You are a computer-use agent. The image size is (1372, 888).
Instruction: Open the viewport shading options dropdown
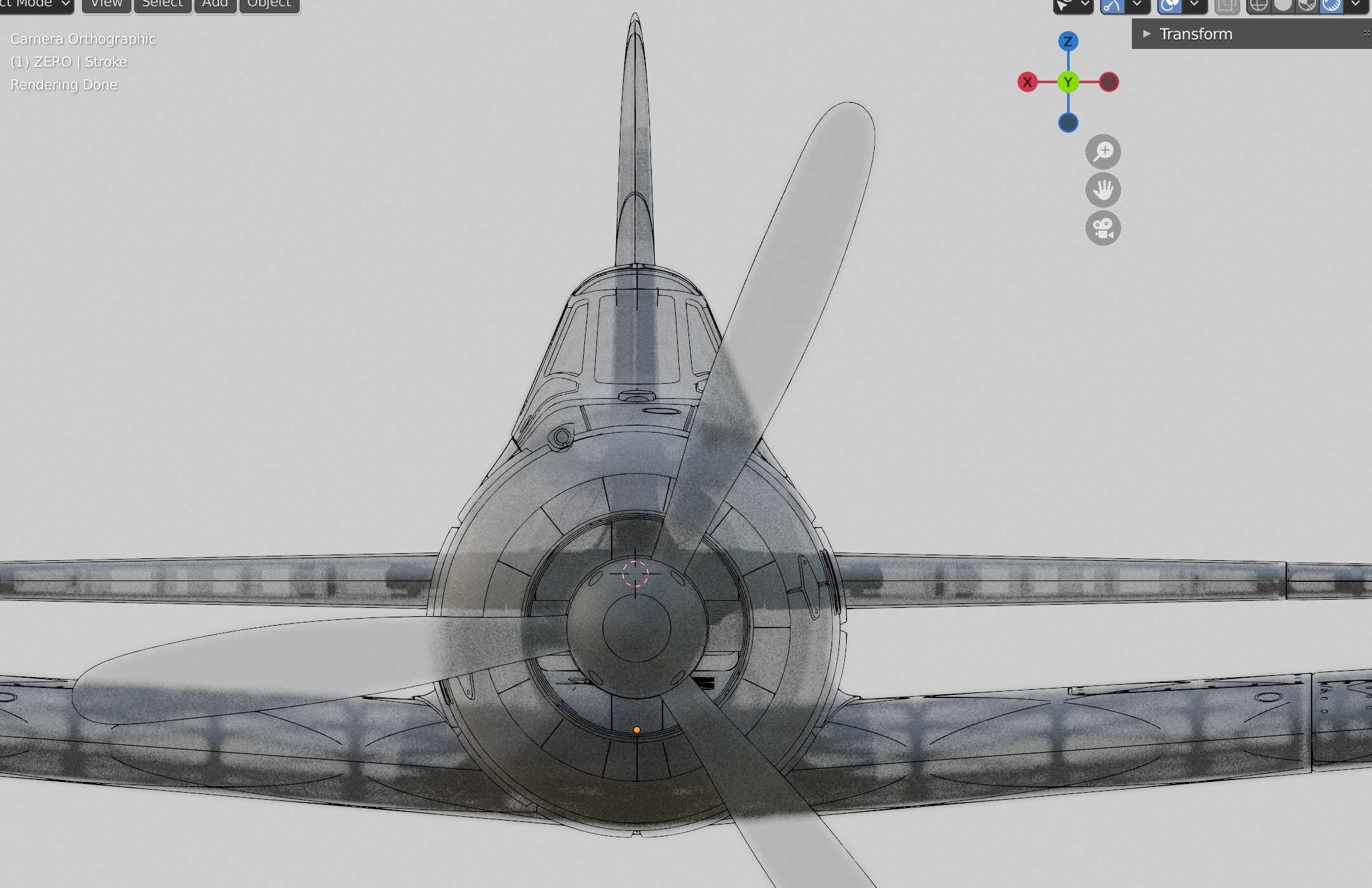(1356, 4)
